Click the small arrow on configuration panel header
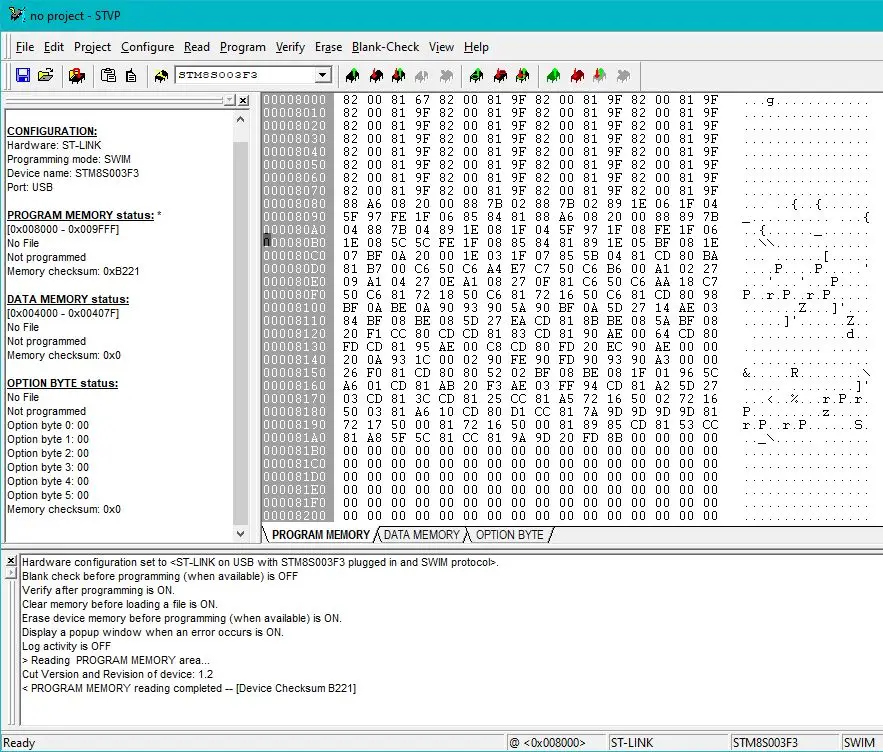Viewport: 883px width, 752px height. pyautogui.click(x=229, y=101)
